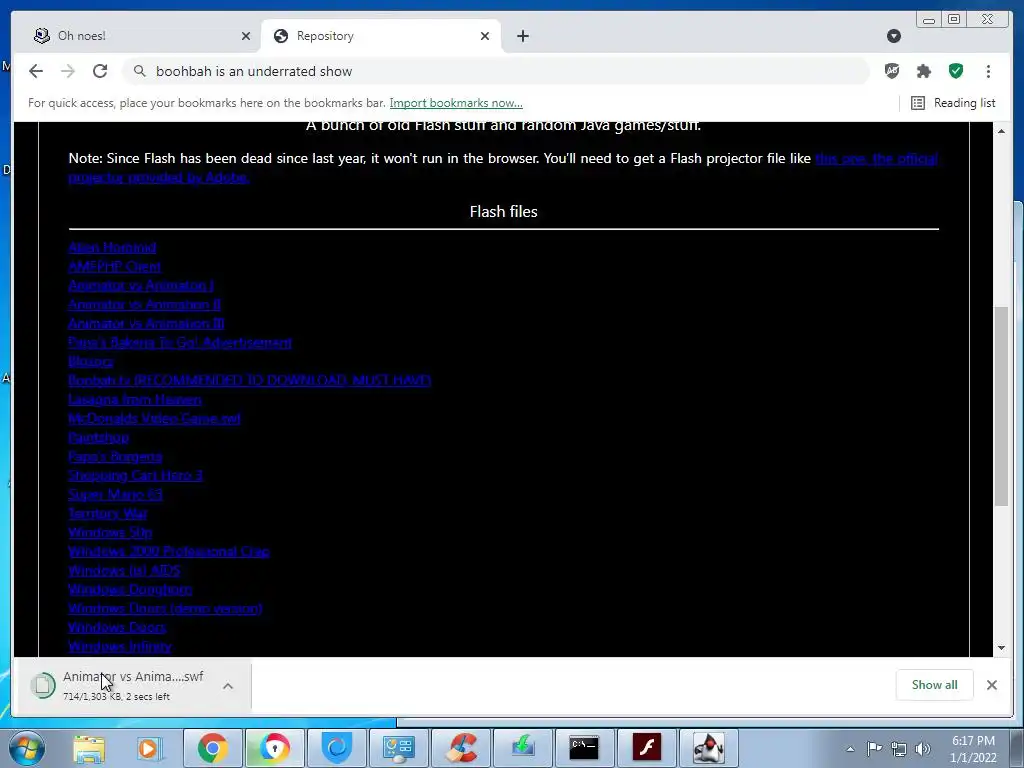The width and height of the screenshot is (1024, 768).
Task: Open the Windows (is) AIDS link
Action: coord(124,570)
